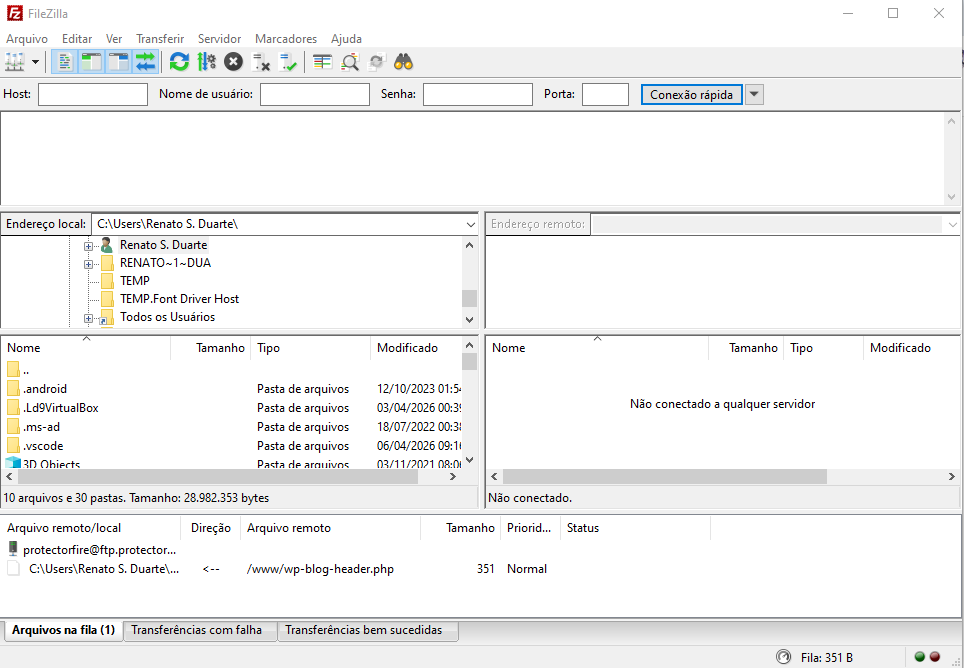964x668 pixels.
Task: Click the disconnect from server icon
Action: tap(261, 62)
